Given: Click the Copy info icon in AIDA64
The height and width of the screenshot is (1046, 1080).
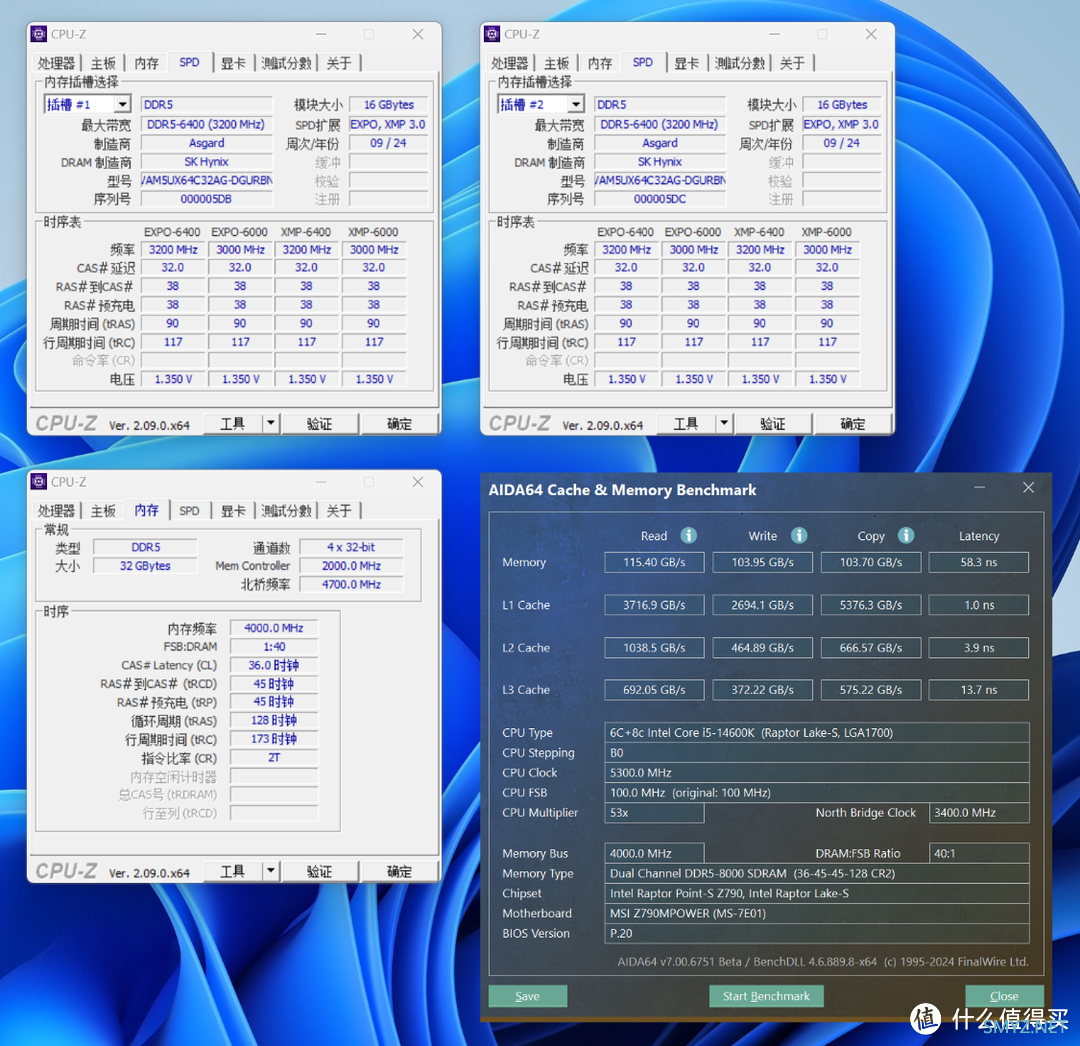Looking at the screenshot, I should coord(906,536).
